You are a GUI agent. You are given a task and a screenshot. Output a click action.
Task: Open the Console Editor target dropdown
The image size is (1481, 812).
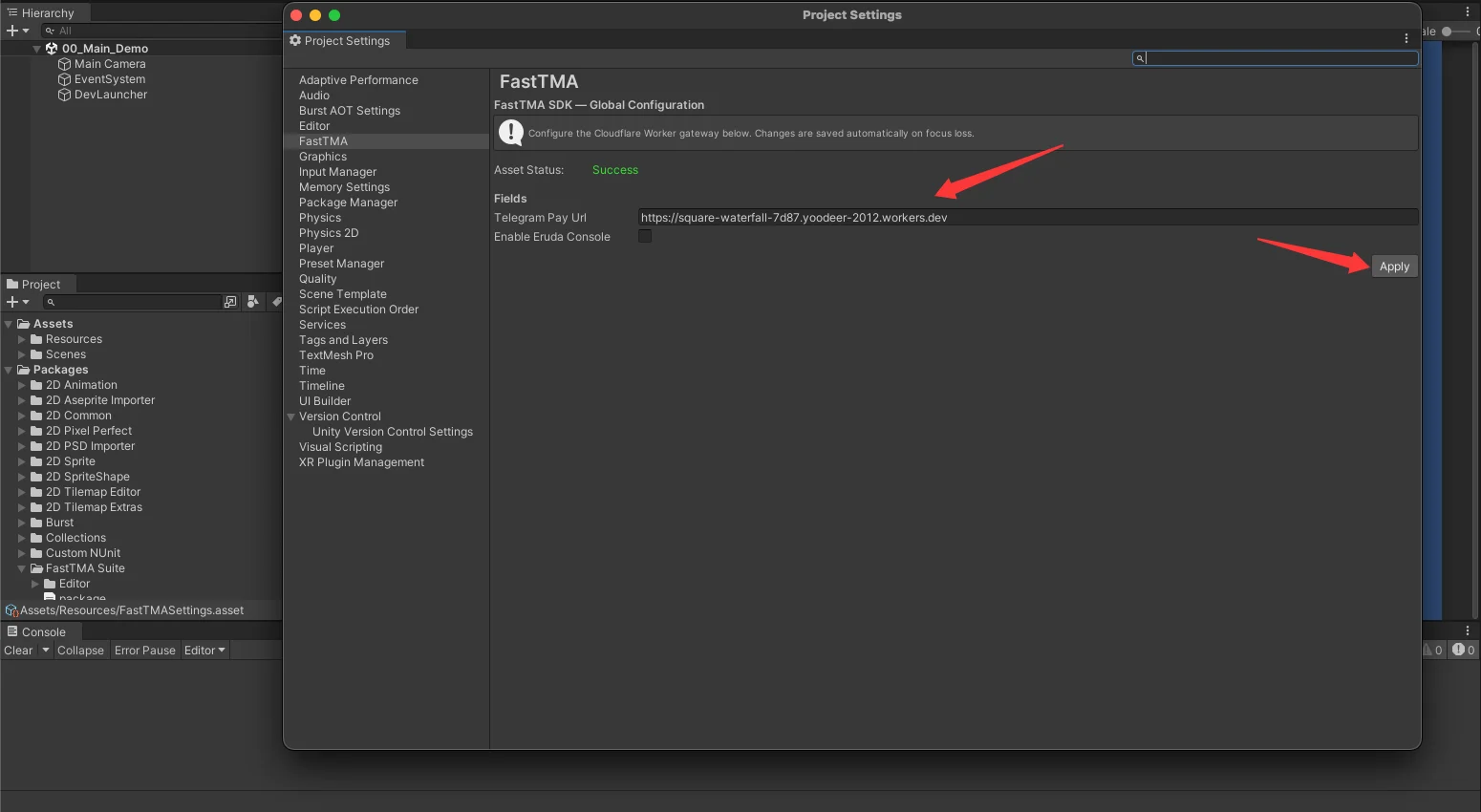(204, 651)
